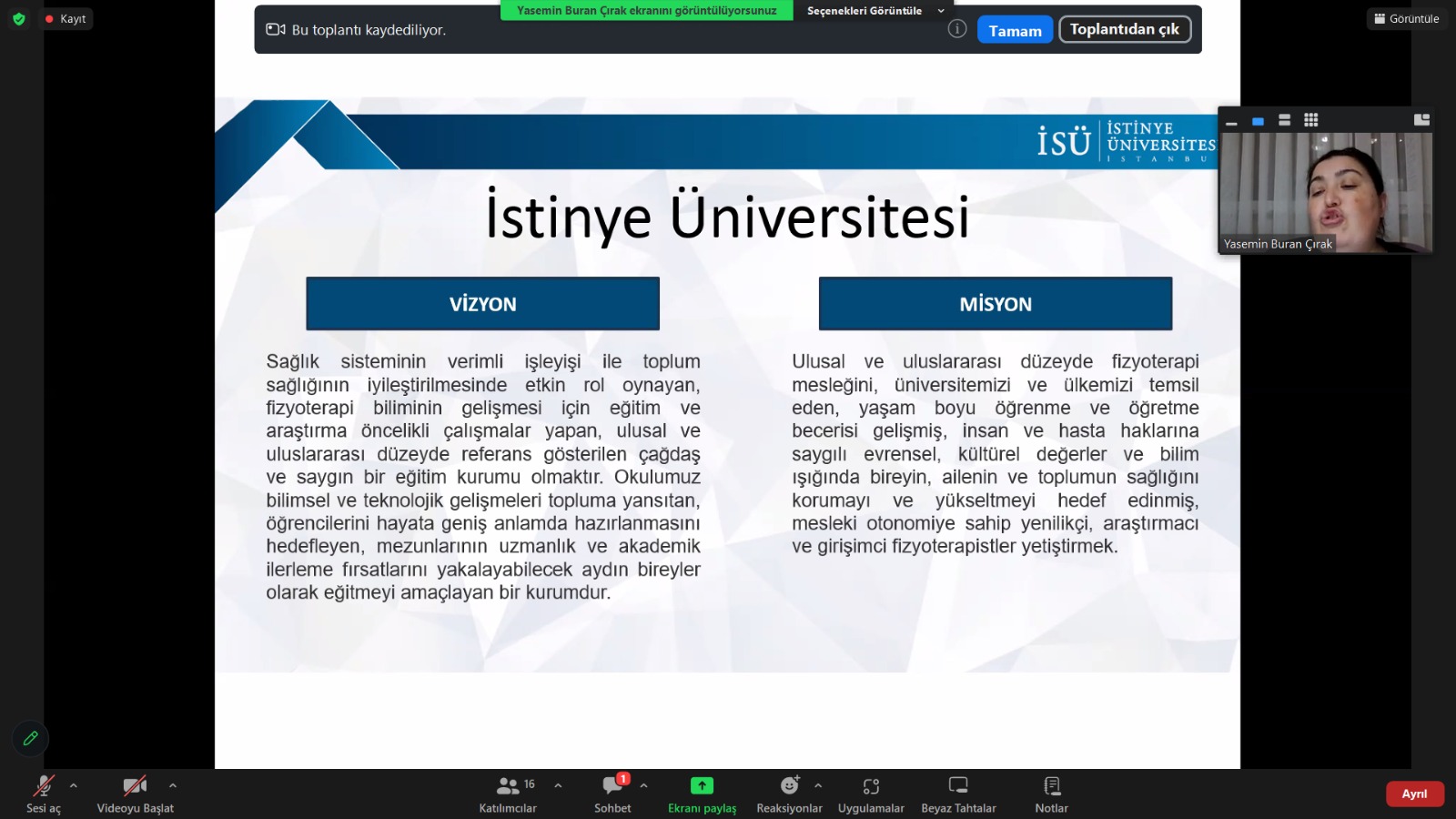Click the Tamam button
1456x819 pixels.
[x=1015, y=30]
